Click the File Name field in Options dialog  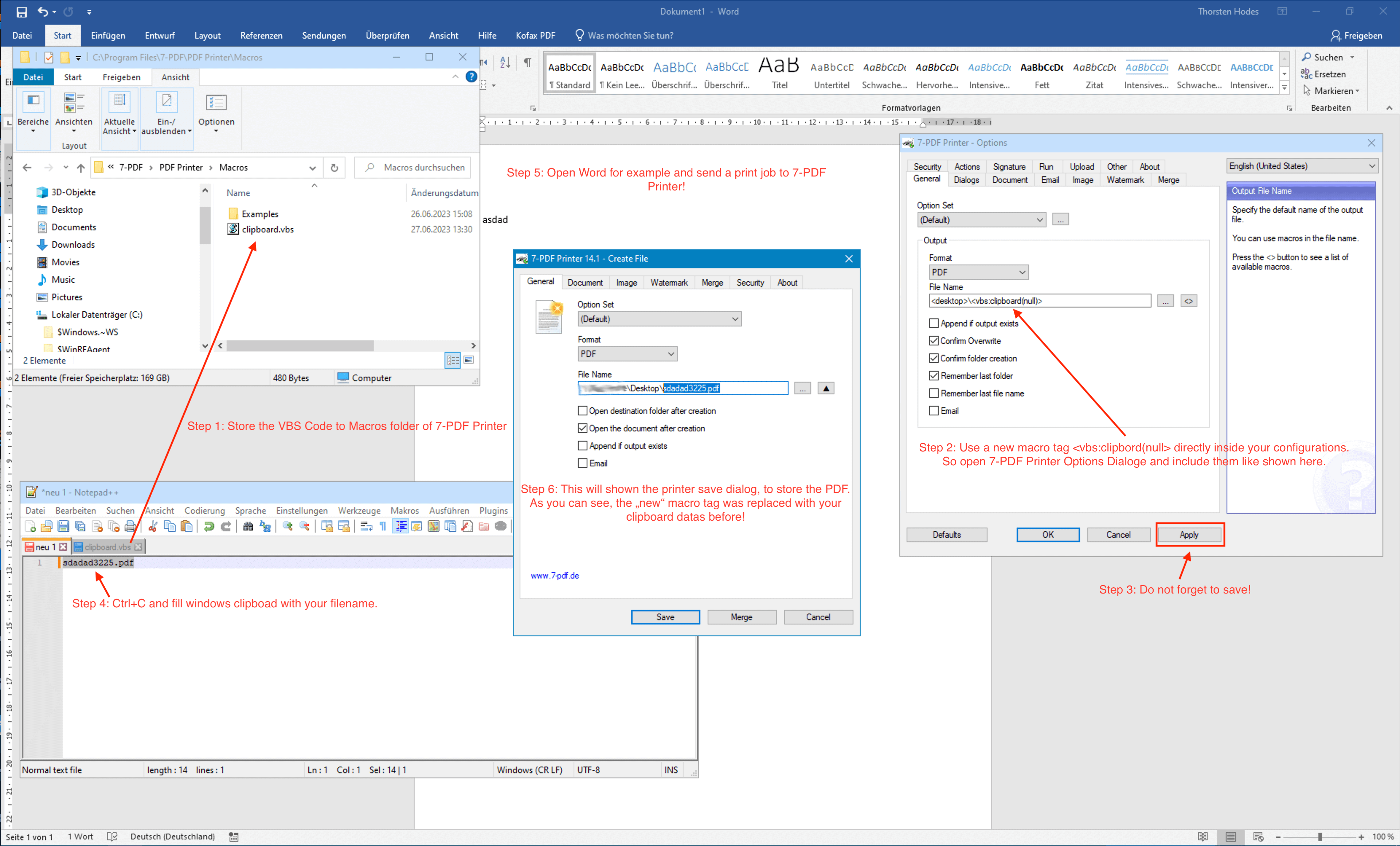point(1040,301)
